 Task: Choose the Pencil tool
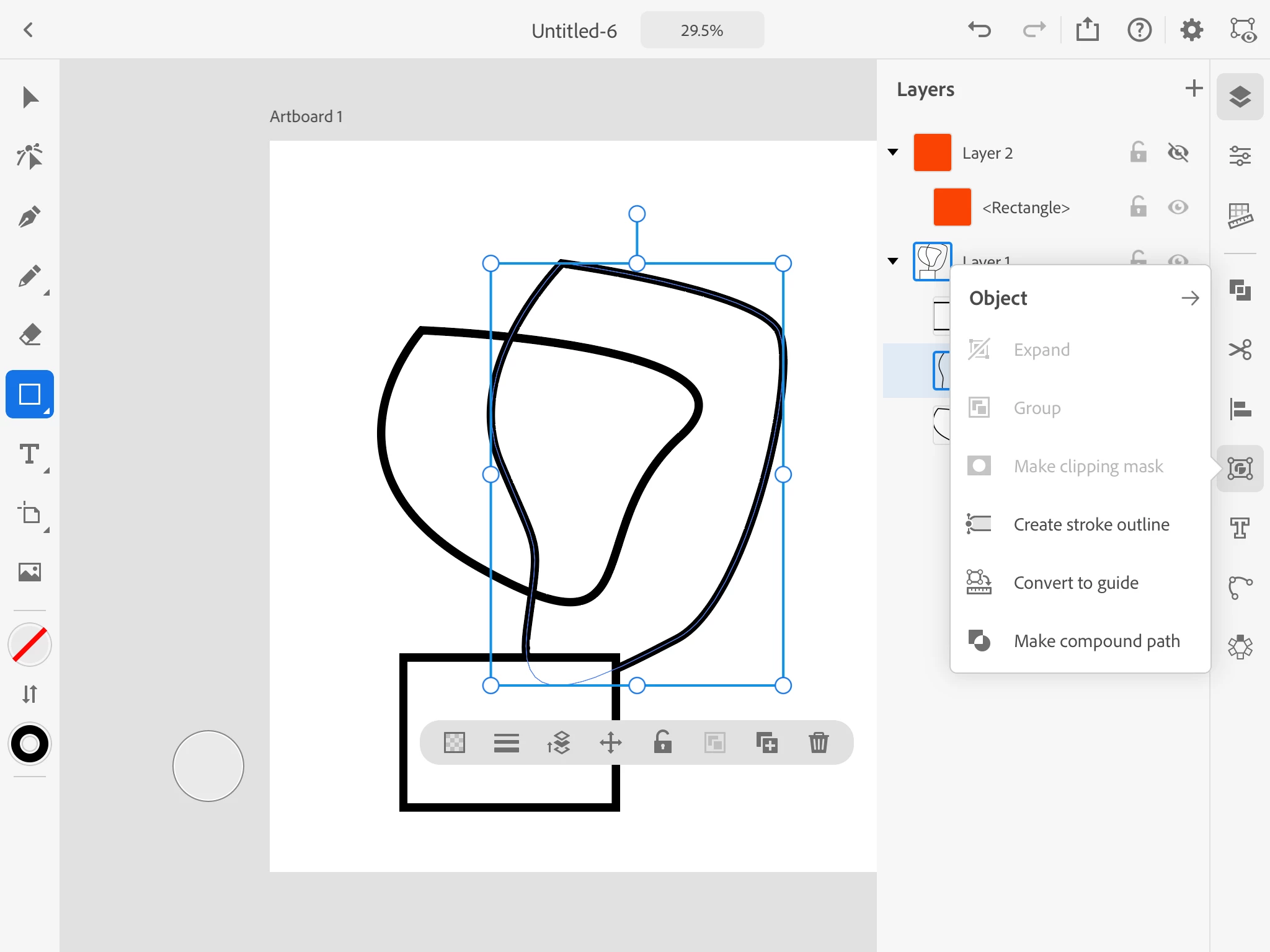[29, 276]
